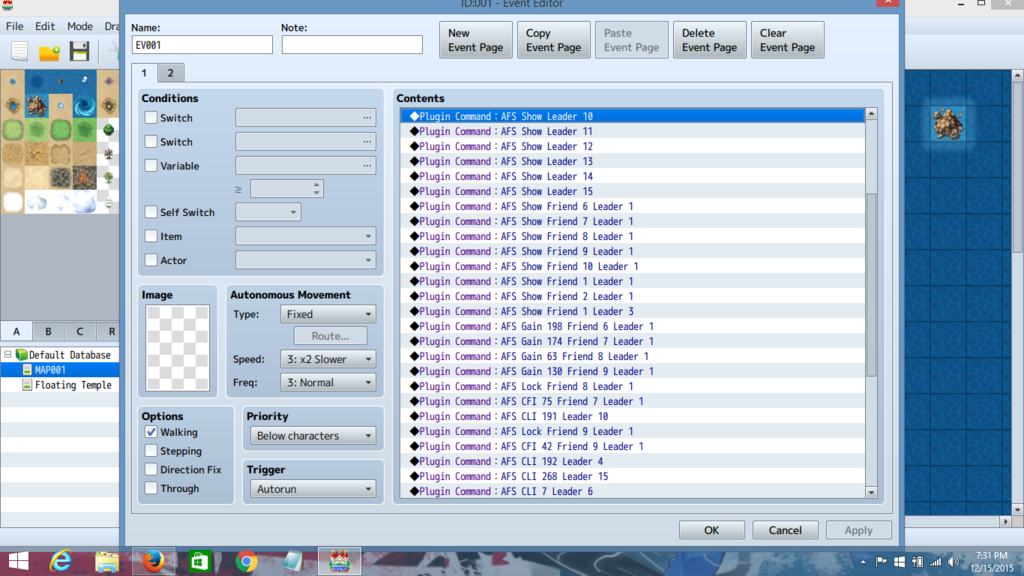Open the Priority dropdown Below characters

click(313, 436)
